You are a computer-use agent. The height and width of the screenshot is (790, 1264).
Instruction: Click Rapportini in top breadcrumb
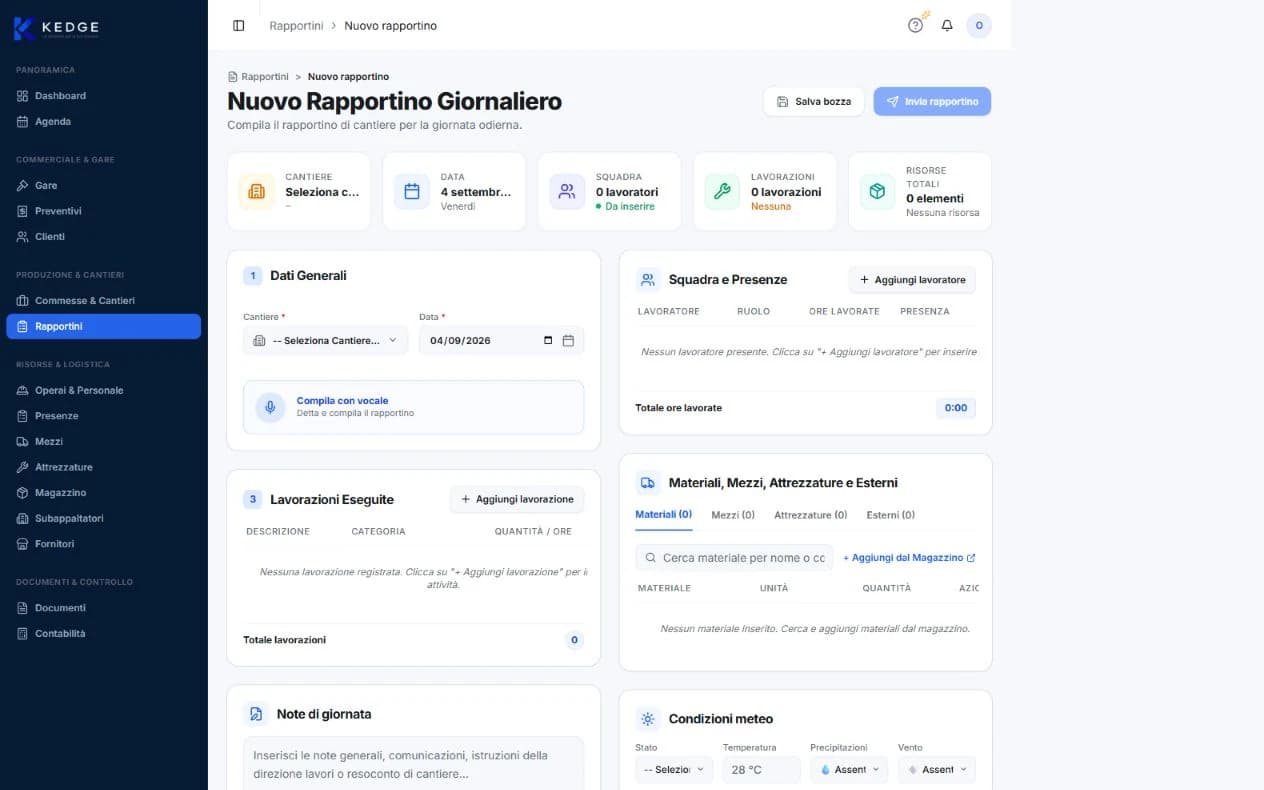(295, 25)
